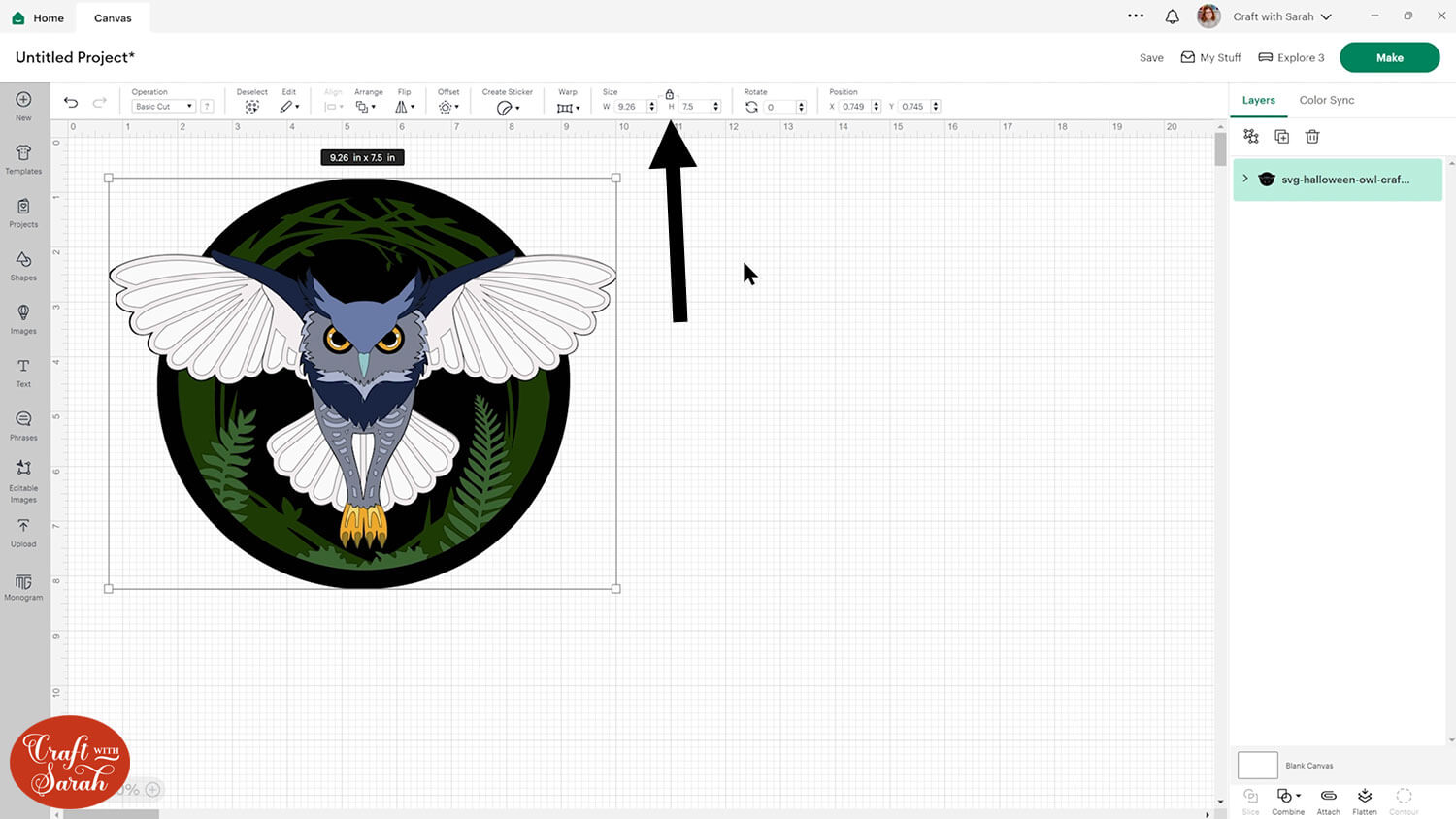Open the Operation Basic Cut dropdown
Image resolution: width=1456 pixels, height=819 pixels.
click(164, 107)
